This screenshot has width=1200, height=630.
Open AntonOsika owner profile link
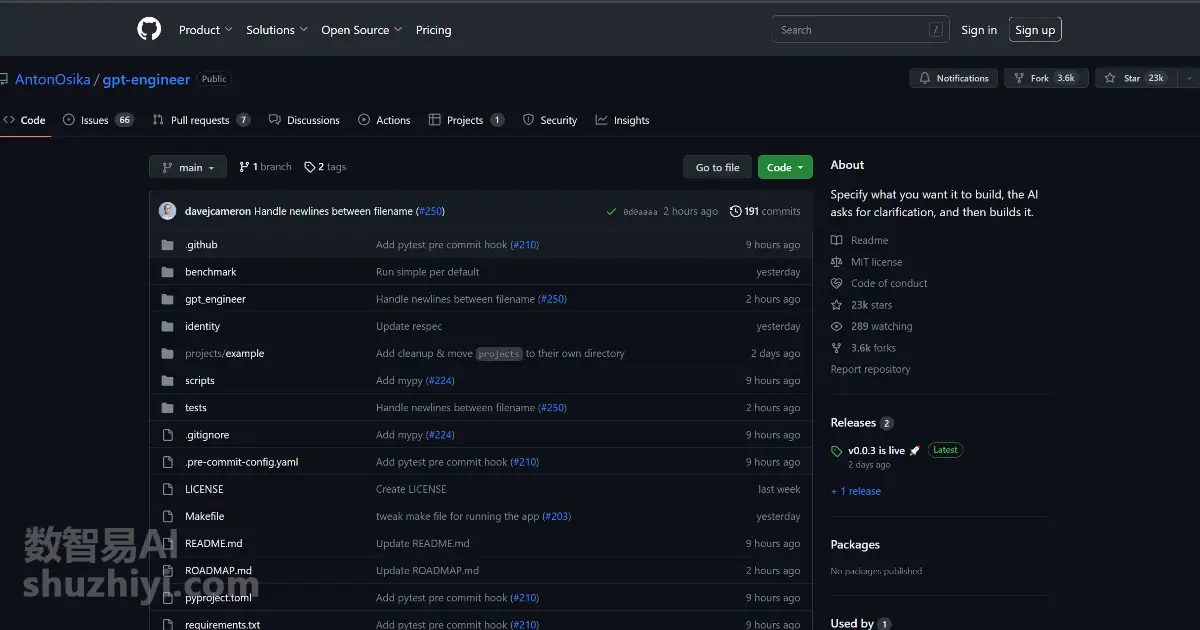pos(52,79)
